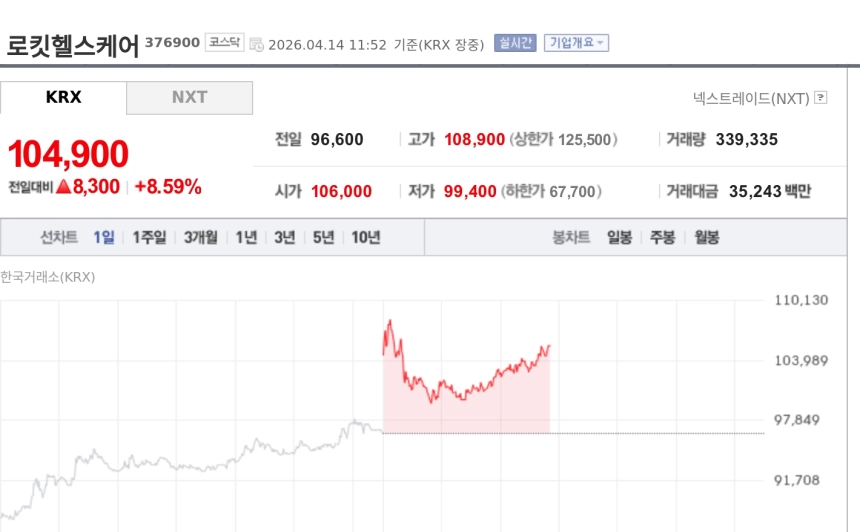The image size is (860, 532).
Task: Click the 로킷헬스케어 stock name heading
Action: click(73, 46)
